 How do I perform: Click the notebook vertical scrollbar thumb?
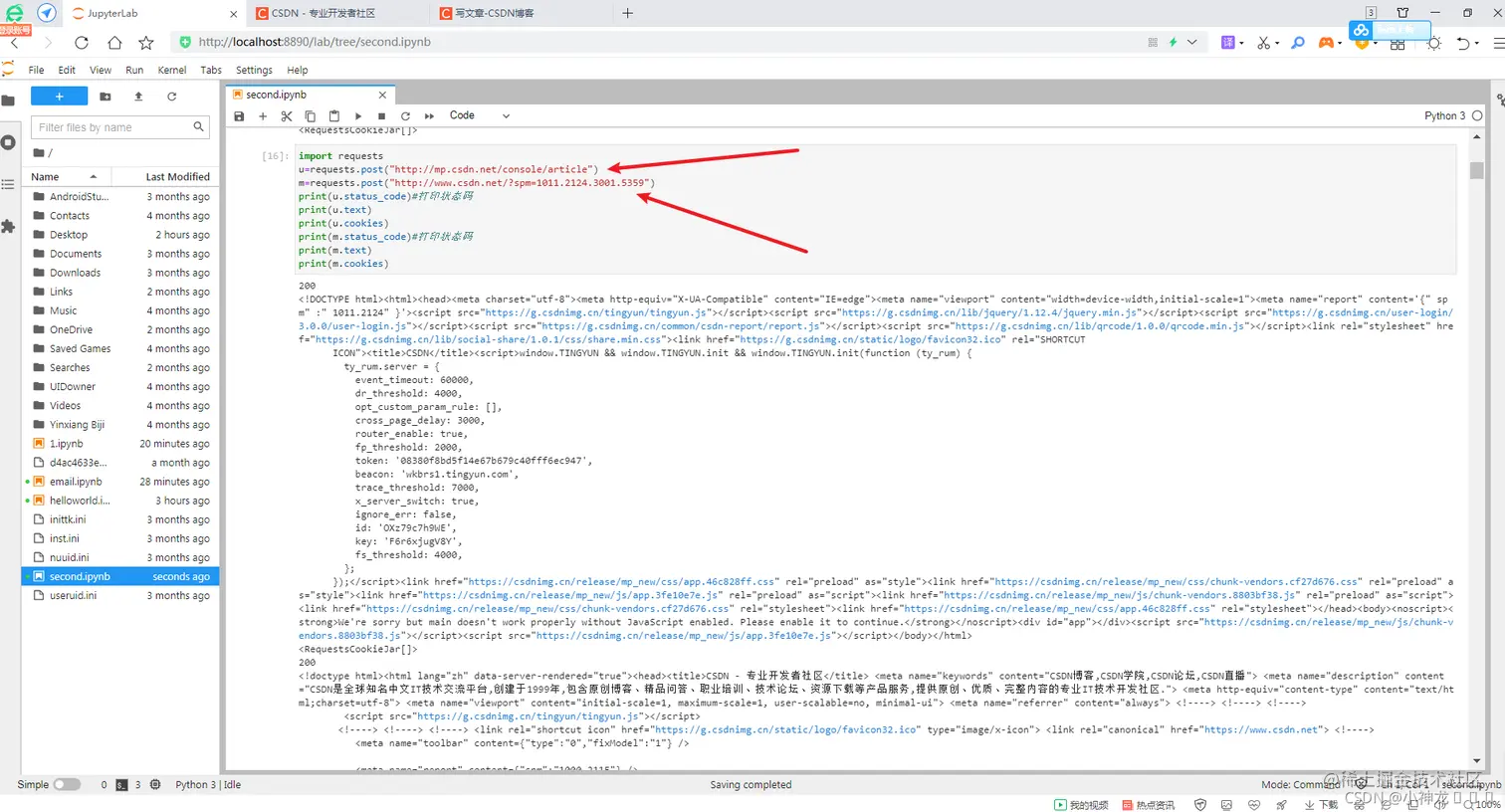pyautogui.click(x=1476, y=170)
